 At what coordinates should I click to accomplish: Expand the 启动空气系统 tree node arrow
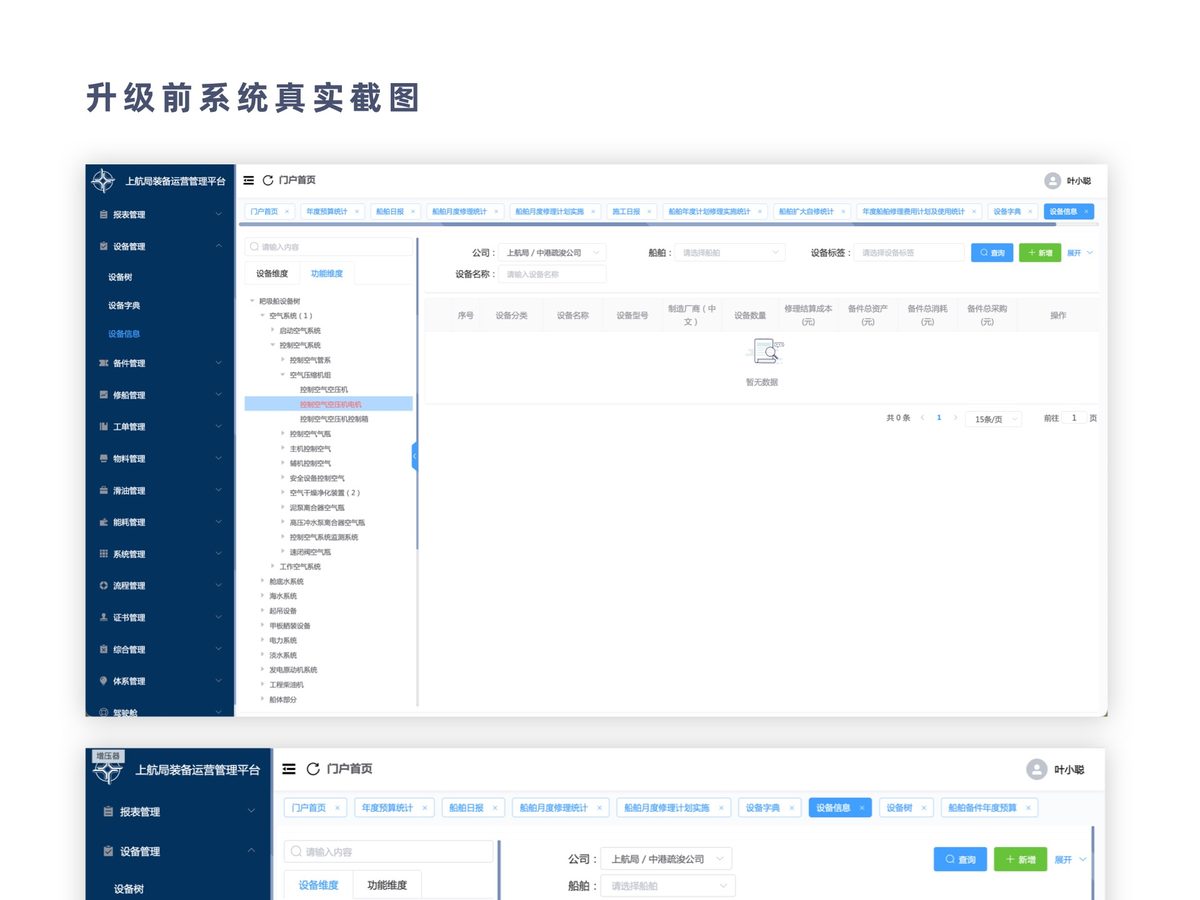tap(273, 330)
